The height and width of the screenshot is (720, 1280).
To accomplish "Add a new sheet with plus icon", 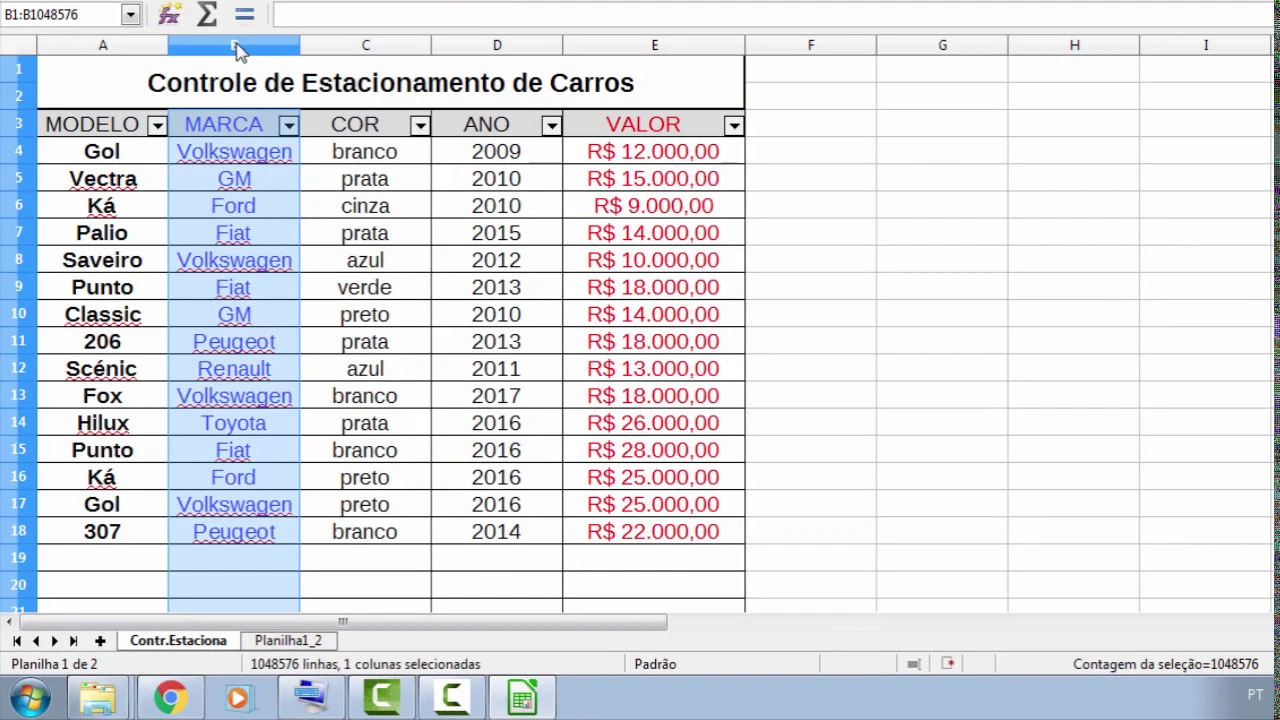I will coord(100,641).
